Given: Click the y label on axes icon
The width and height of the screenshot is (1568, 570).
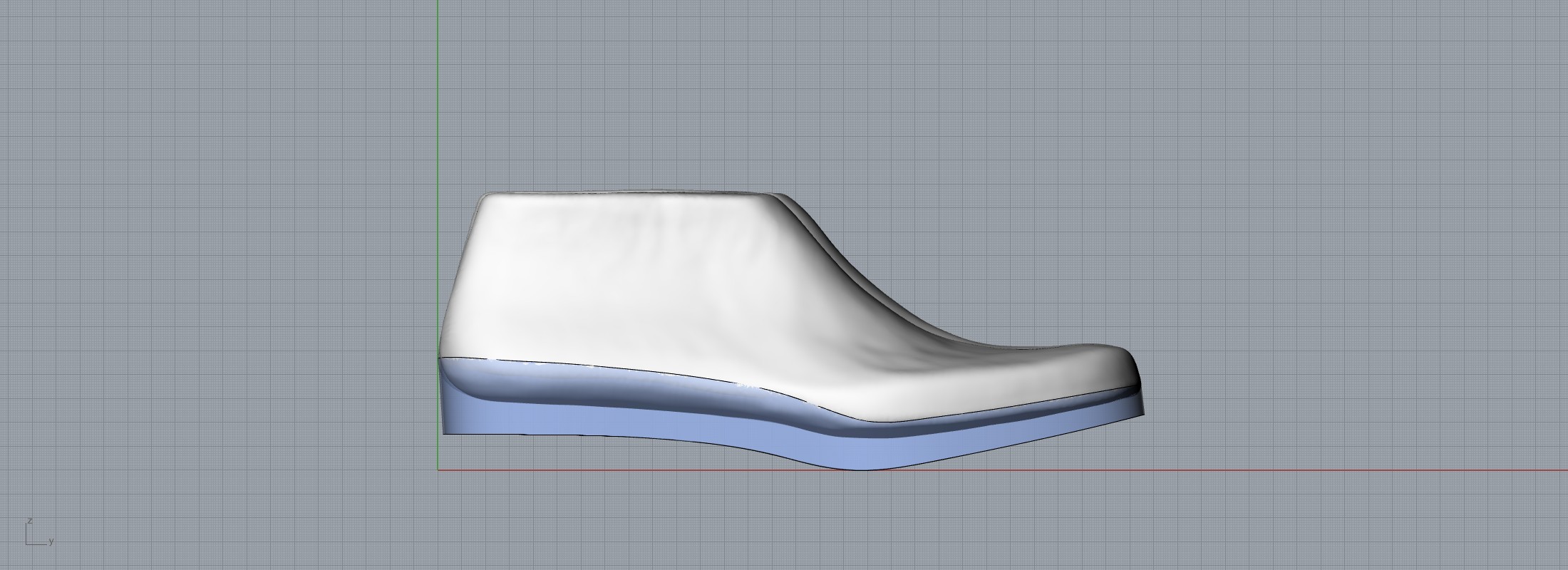Looking at the screenshot, I should tap(51, 541).
